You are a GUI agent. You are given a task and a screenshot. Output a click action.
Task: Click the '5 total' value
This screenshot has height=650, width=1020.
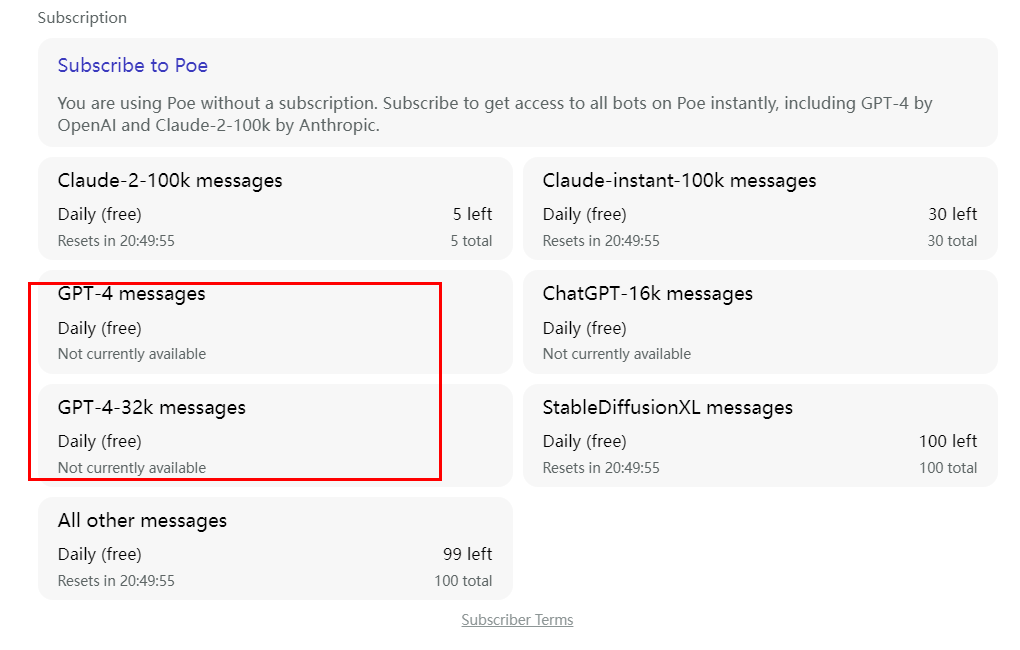[x=471, y=241]
